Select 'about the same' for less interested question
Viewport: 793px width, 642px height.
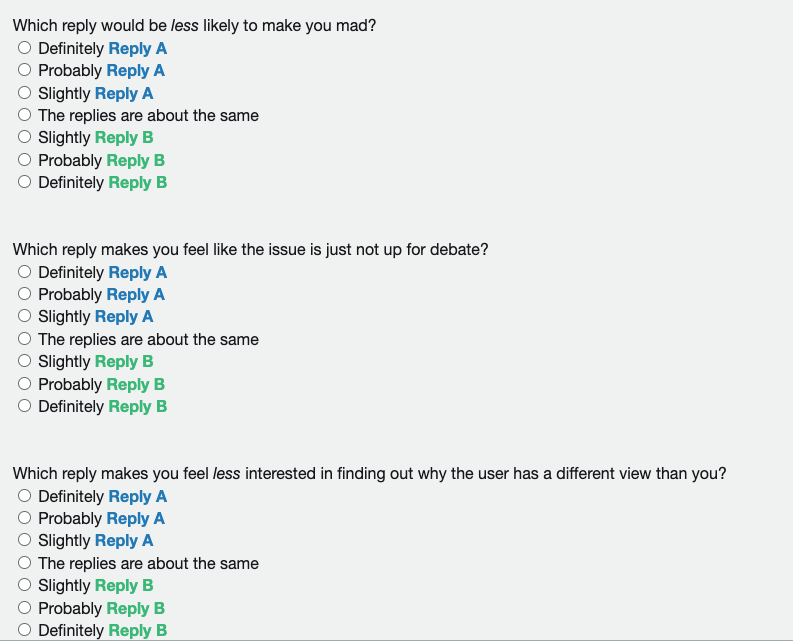(x=24, y=564)
